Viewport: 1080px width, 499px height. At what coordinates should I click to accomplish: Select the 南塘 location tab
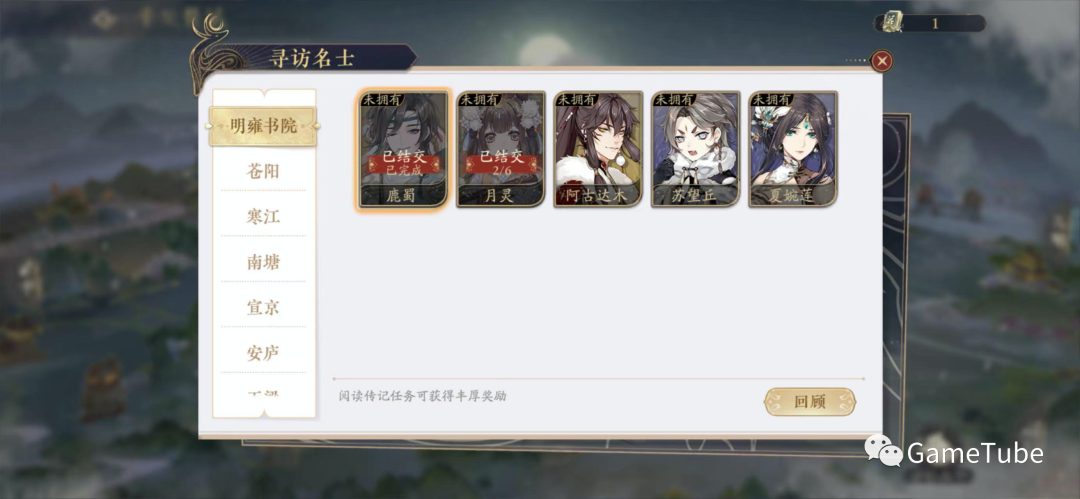coord(264,262)
